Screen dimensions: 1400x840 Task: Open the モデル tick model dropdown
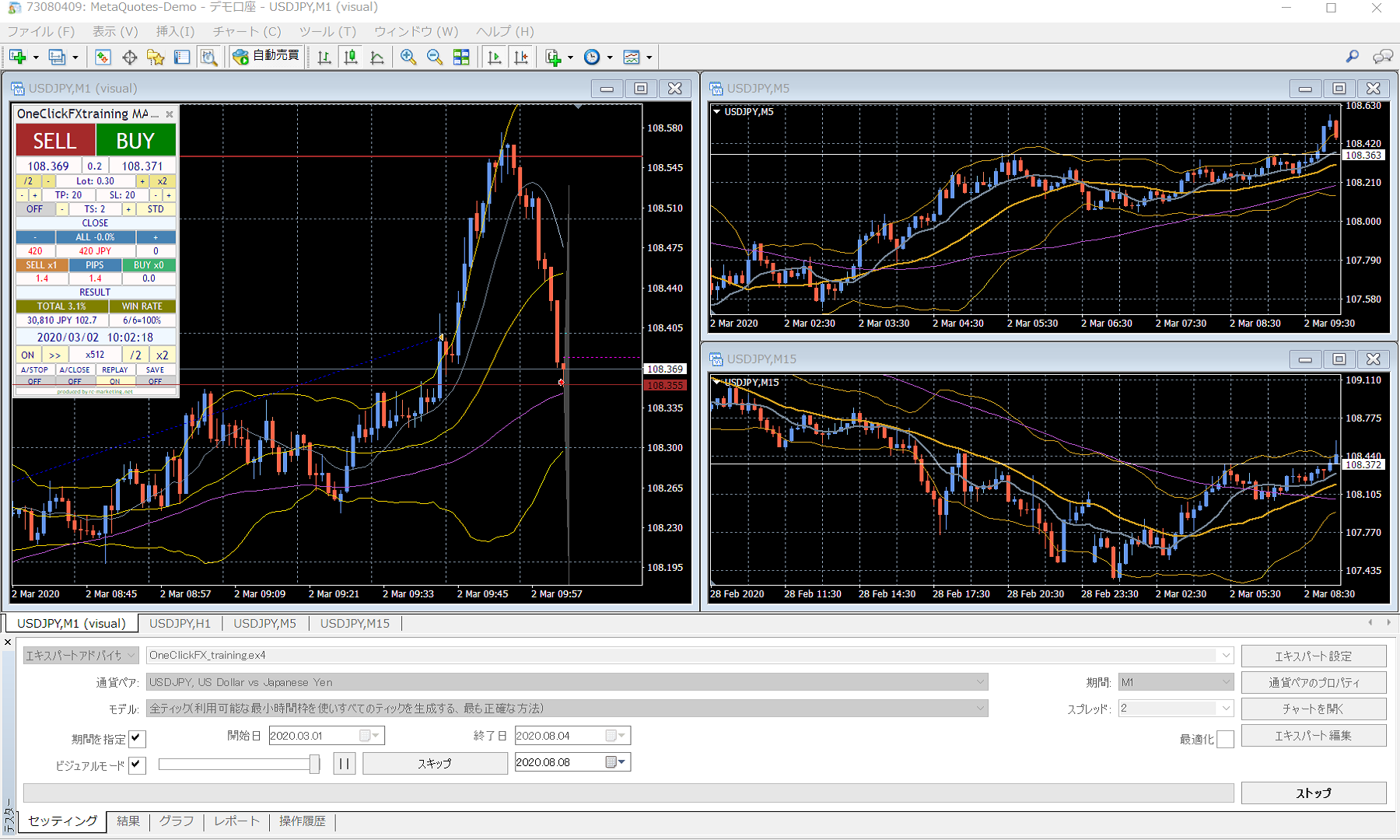pos(980,709)
